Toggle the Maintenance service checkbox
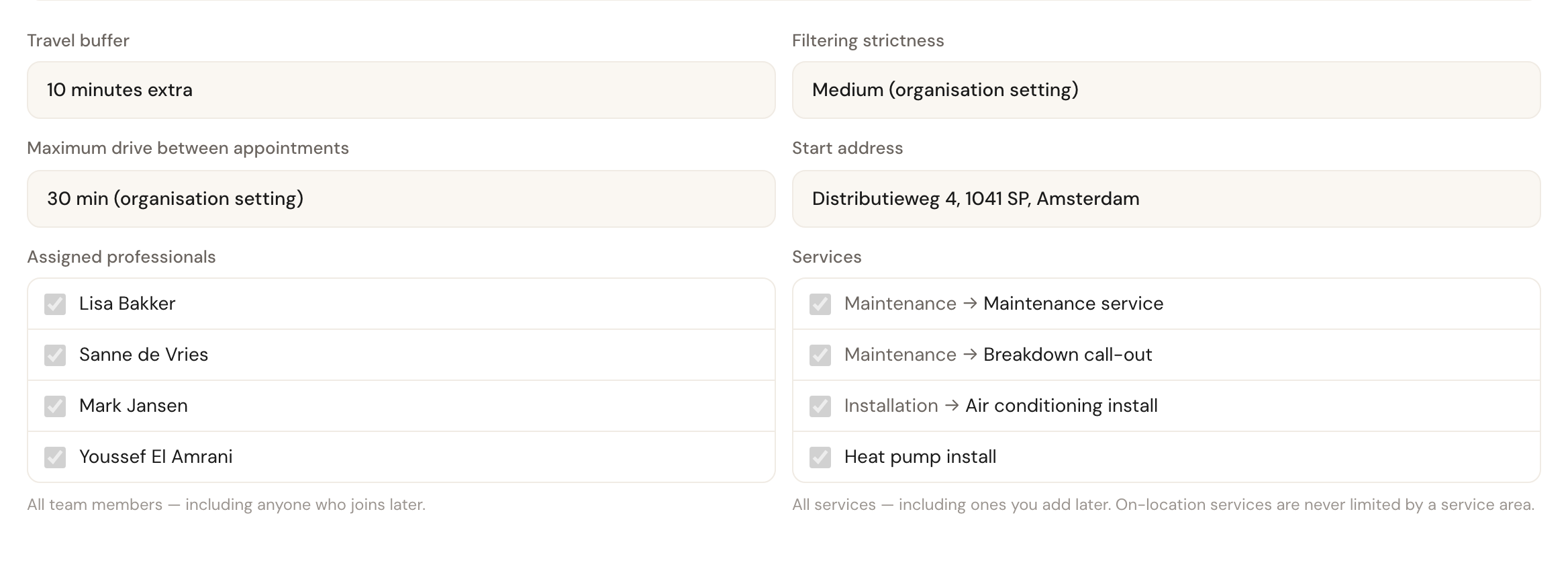The width and height of the screenshot is (1568, 567). click(x=820, y=304)
